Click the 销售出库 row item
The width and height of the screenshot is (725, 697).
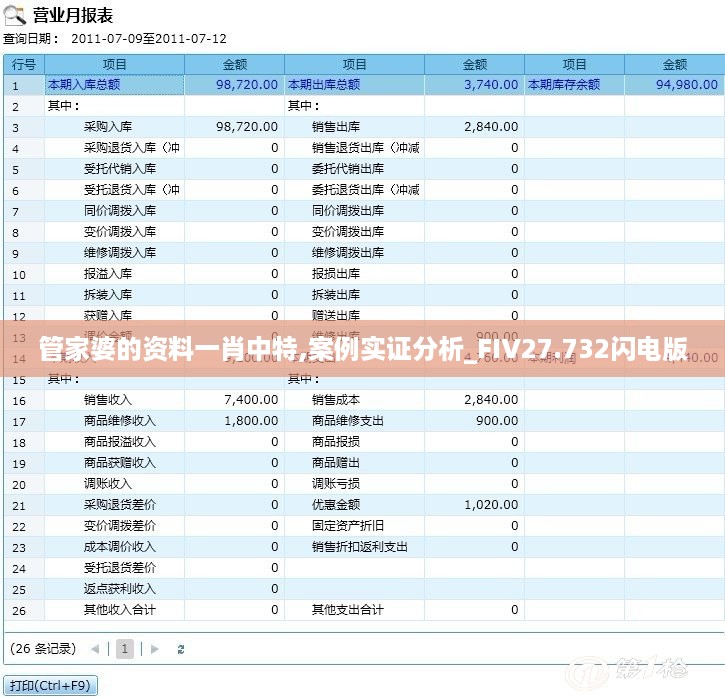tap(336, 127)
